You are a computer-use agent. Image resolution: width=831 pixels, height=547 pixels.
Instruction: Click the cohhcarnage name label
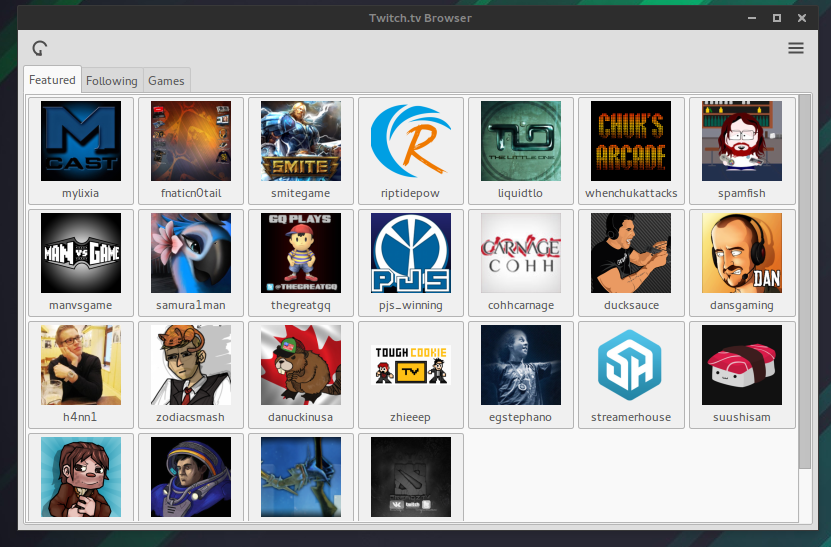[x=521, y=305]
